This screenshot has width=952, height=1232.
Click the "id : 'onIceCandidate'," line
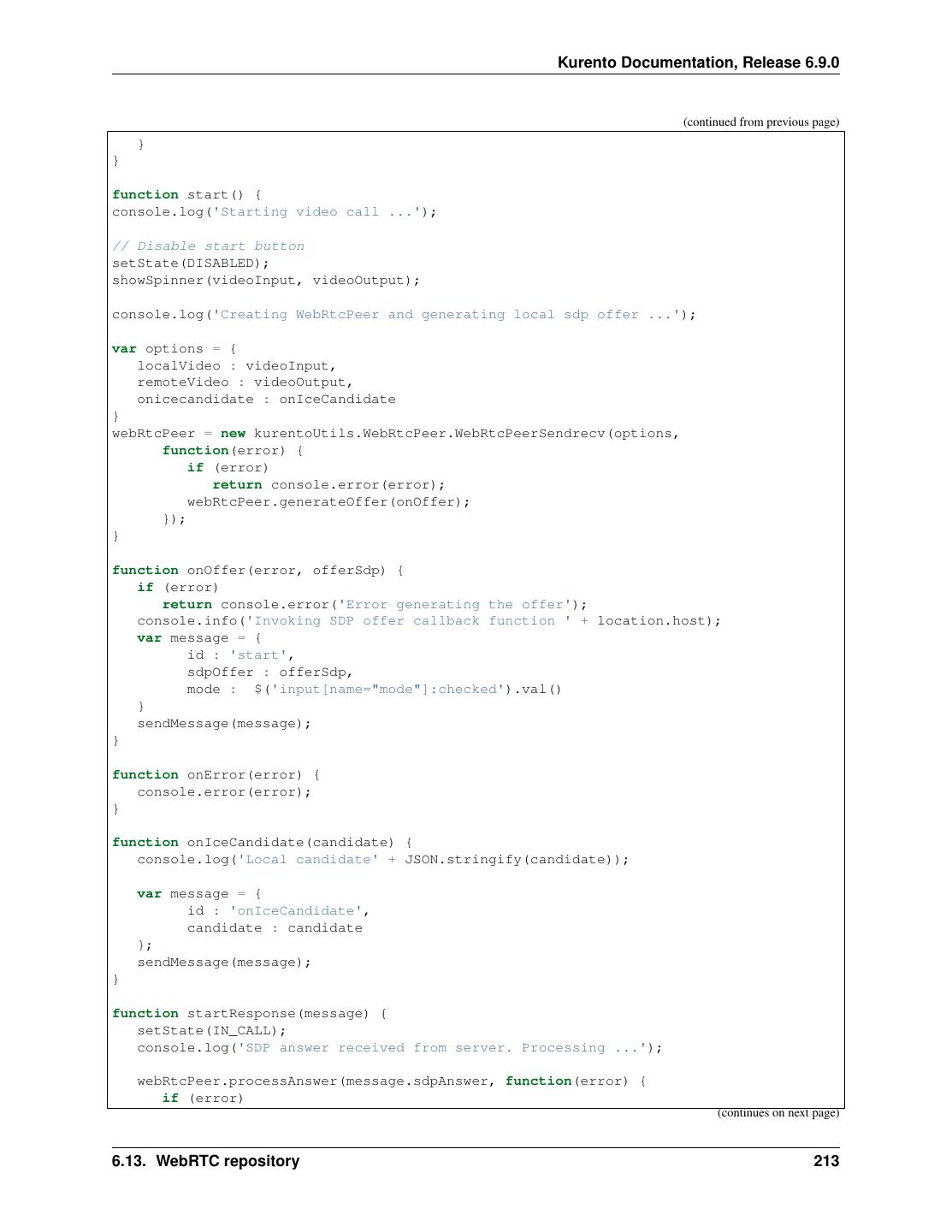[x=279, y=911]
